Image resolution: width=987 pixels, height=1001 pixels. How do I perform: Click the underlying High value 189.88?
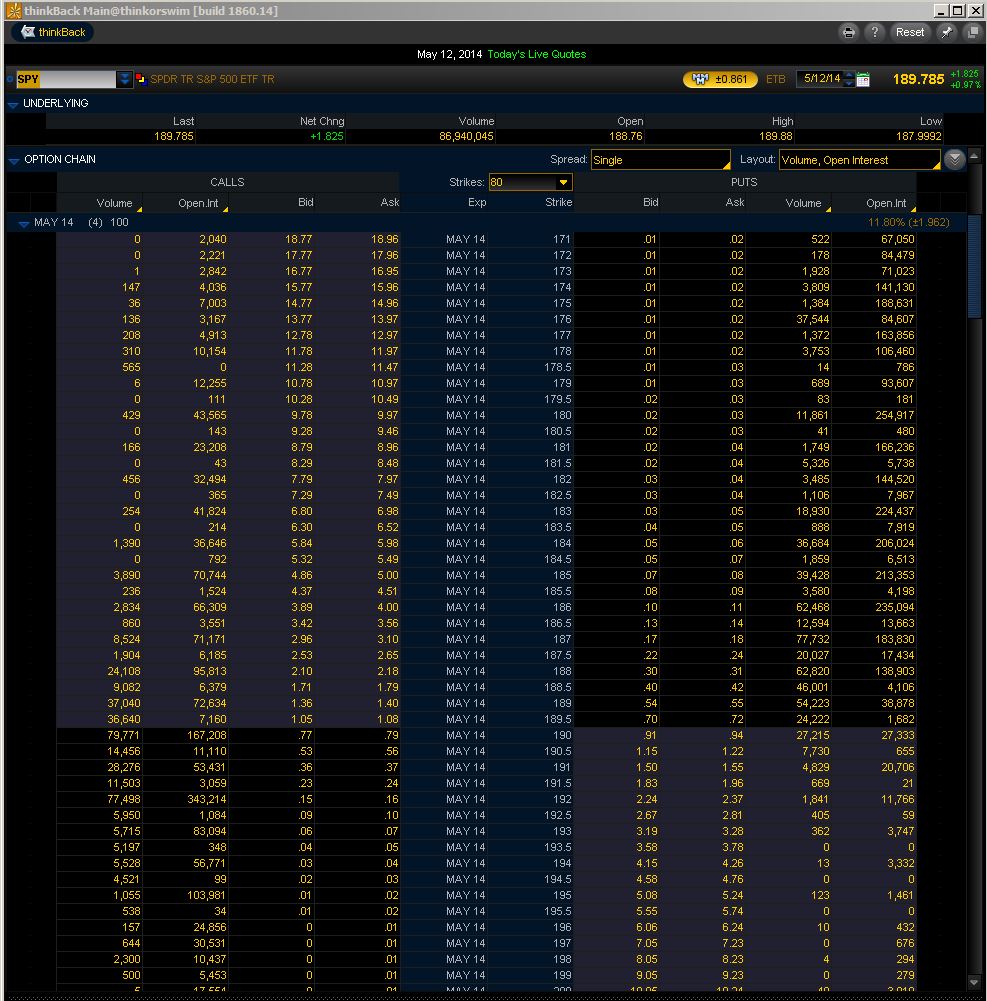coord(776,136)
